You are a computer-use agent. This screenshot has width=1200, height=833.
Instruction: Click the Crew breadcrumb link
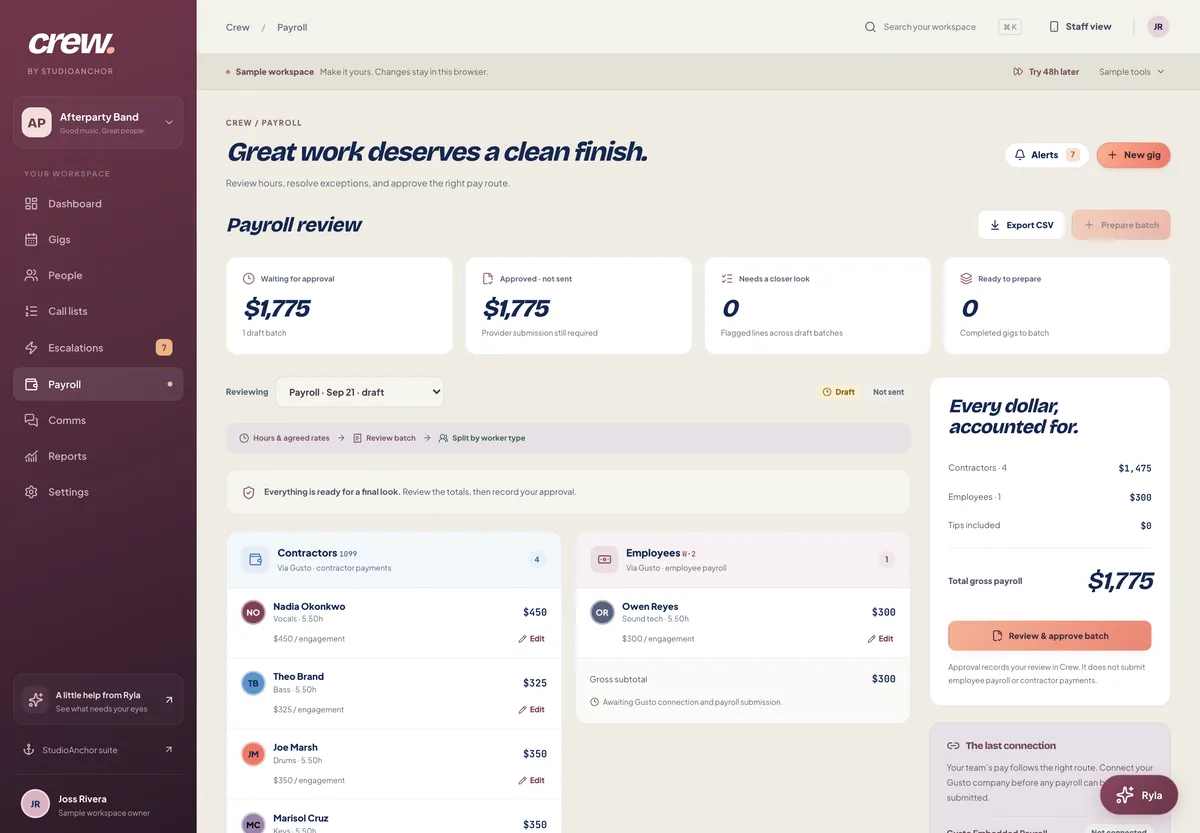(238, 27)
